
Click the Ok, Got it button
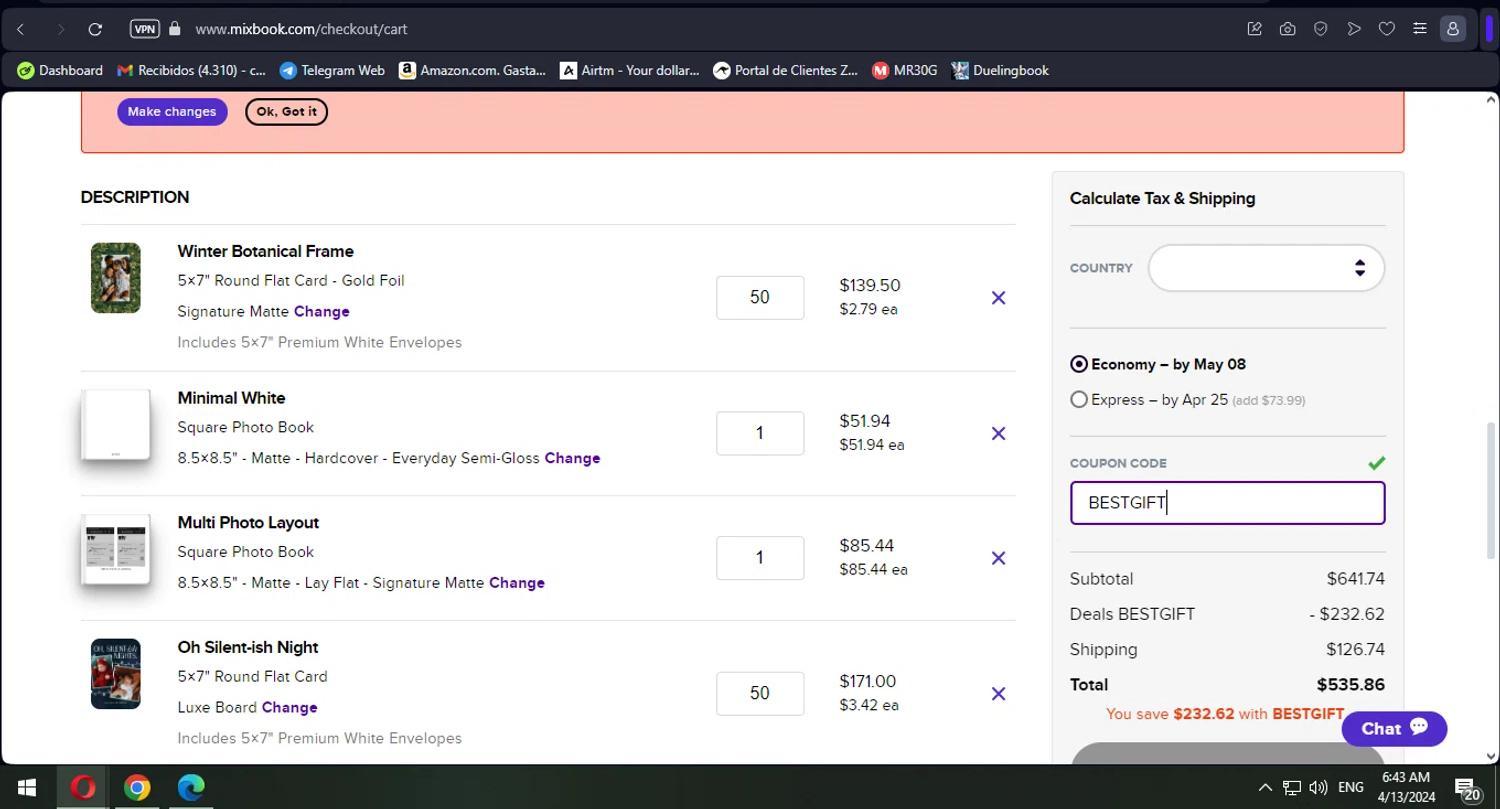pyautogui.click(x=286, y=112)
